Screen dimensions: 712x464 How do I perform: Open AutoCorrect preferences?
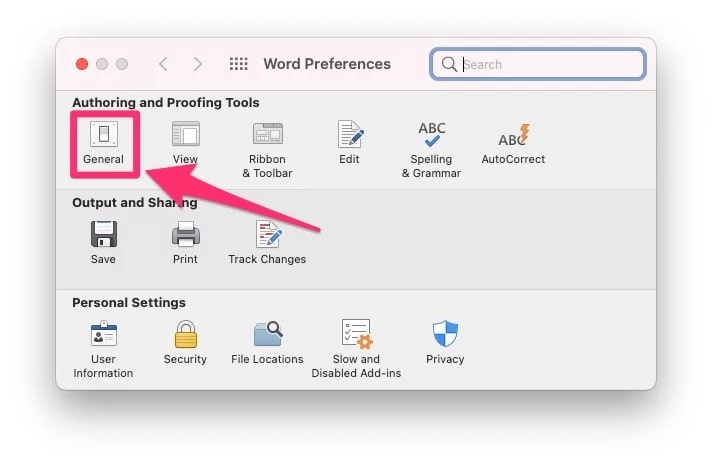click(x=513, y=143)
